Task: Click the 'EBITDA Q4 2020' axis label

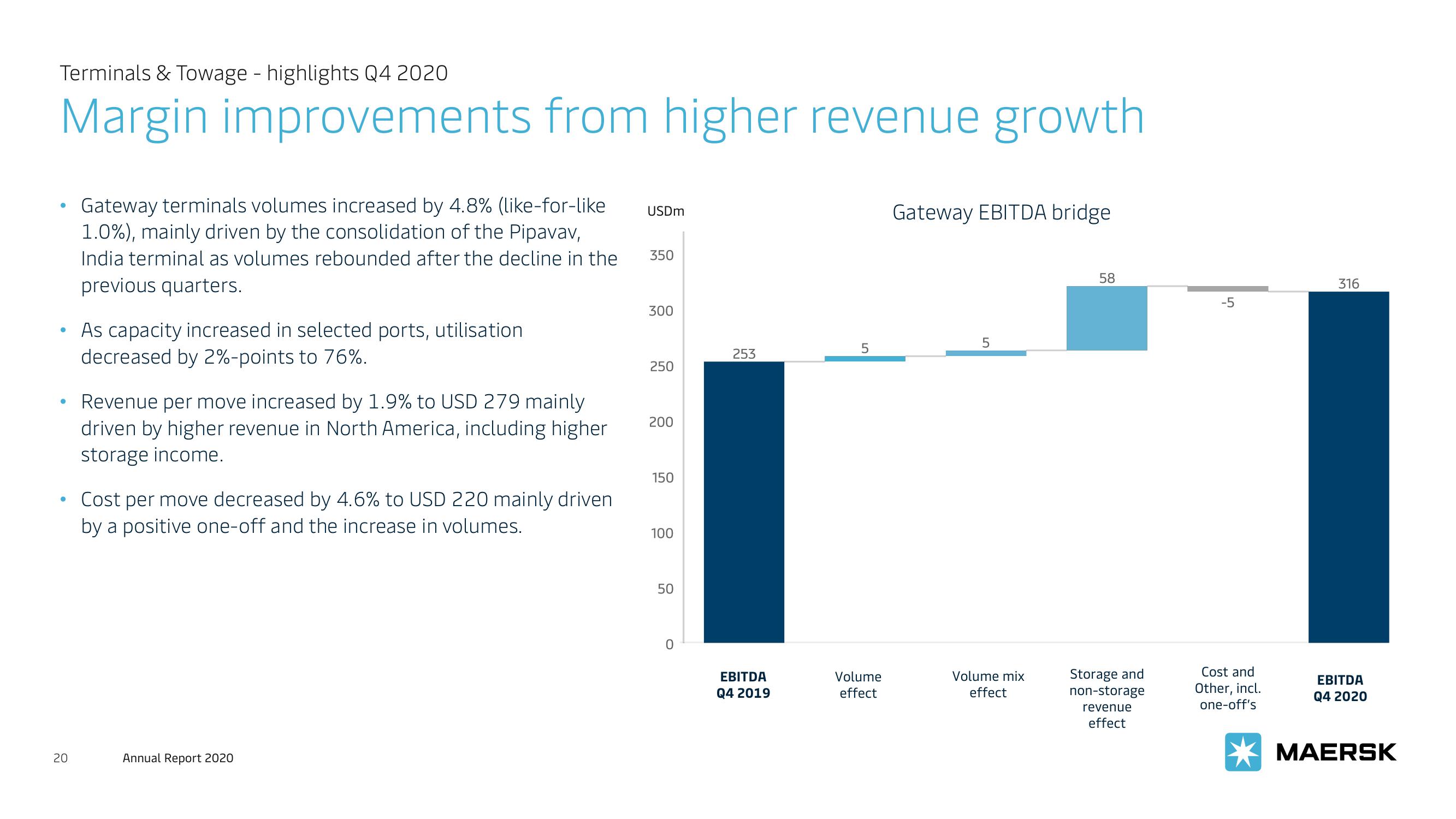Action: tap(1340, 688)
